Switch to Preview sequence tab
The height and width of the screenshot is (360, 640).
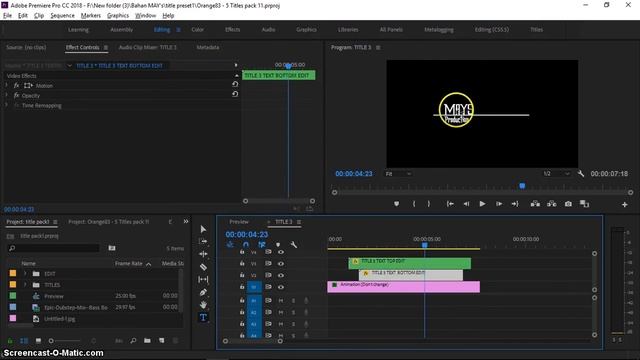[239, 222]
